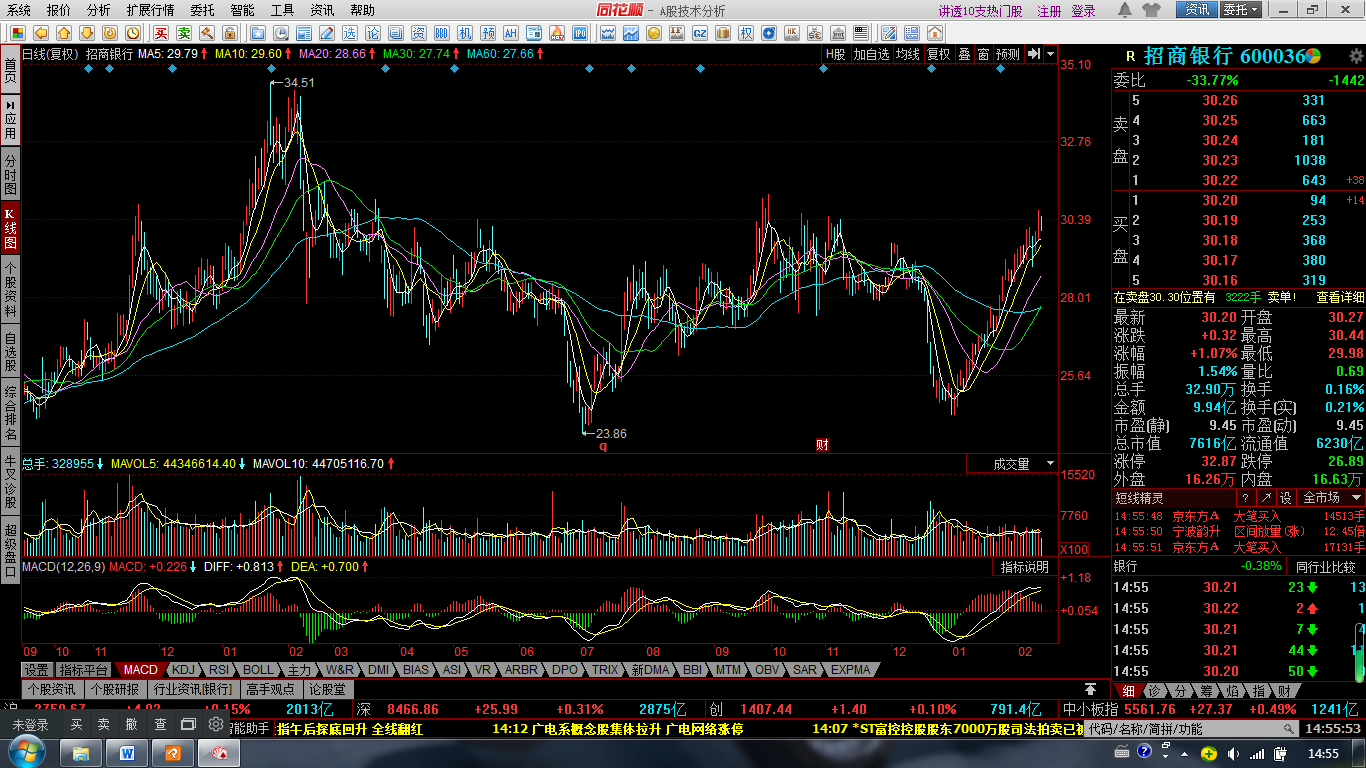Open the 成交量 indicator dropdown
Image resolution: width=1366 pixels, height=768 pixels.
coord(1050,464)
